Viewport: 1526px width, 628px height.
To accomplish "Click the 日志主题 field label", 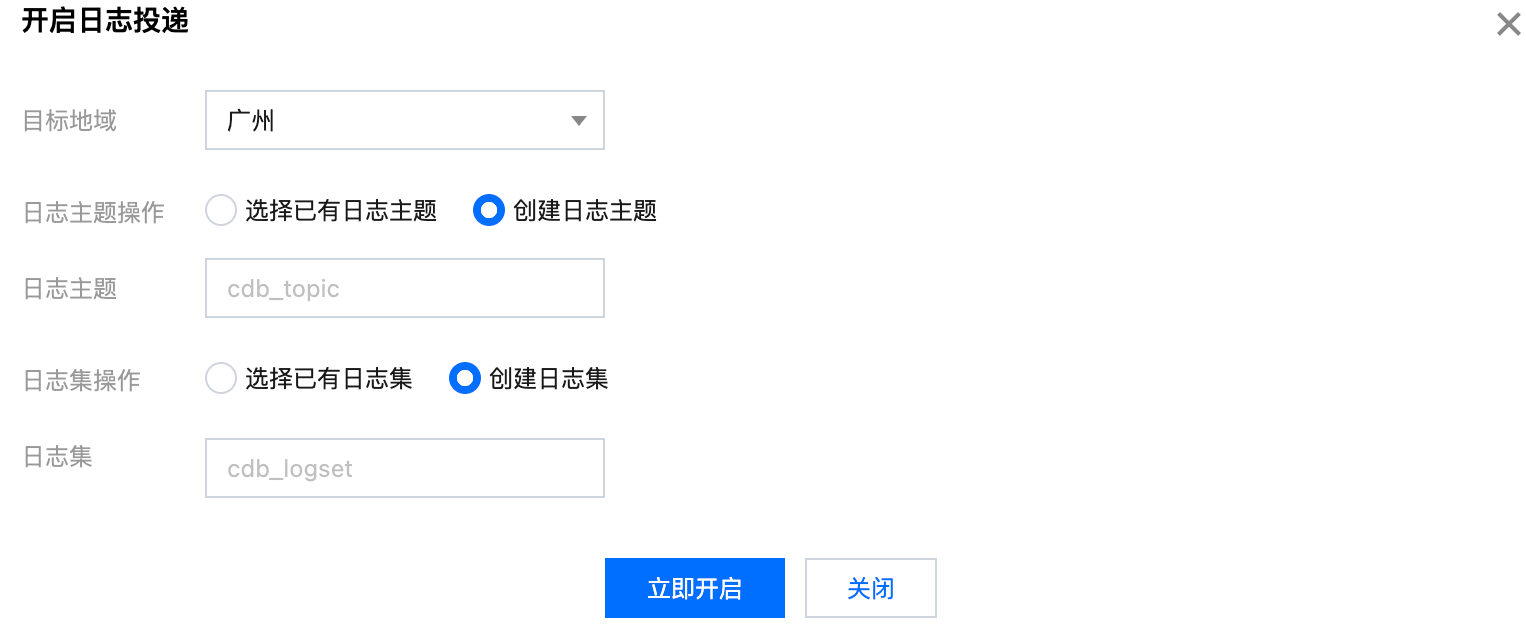I will [x=70, y=289].
